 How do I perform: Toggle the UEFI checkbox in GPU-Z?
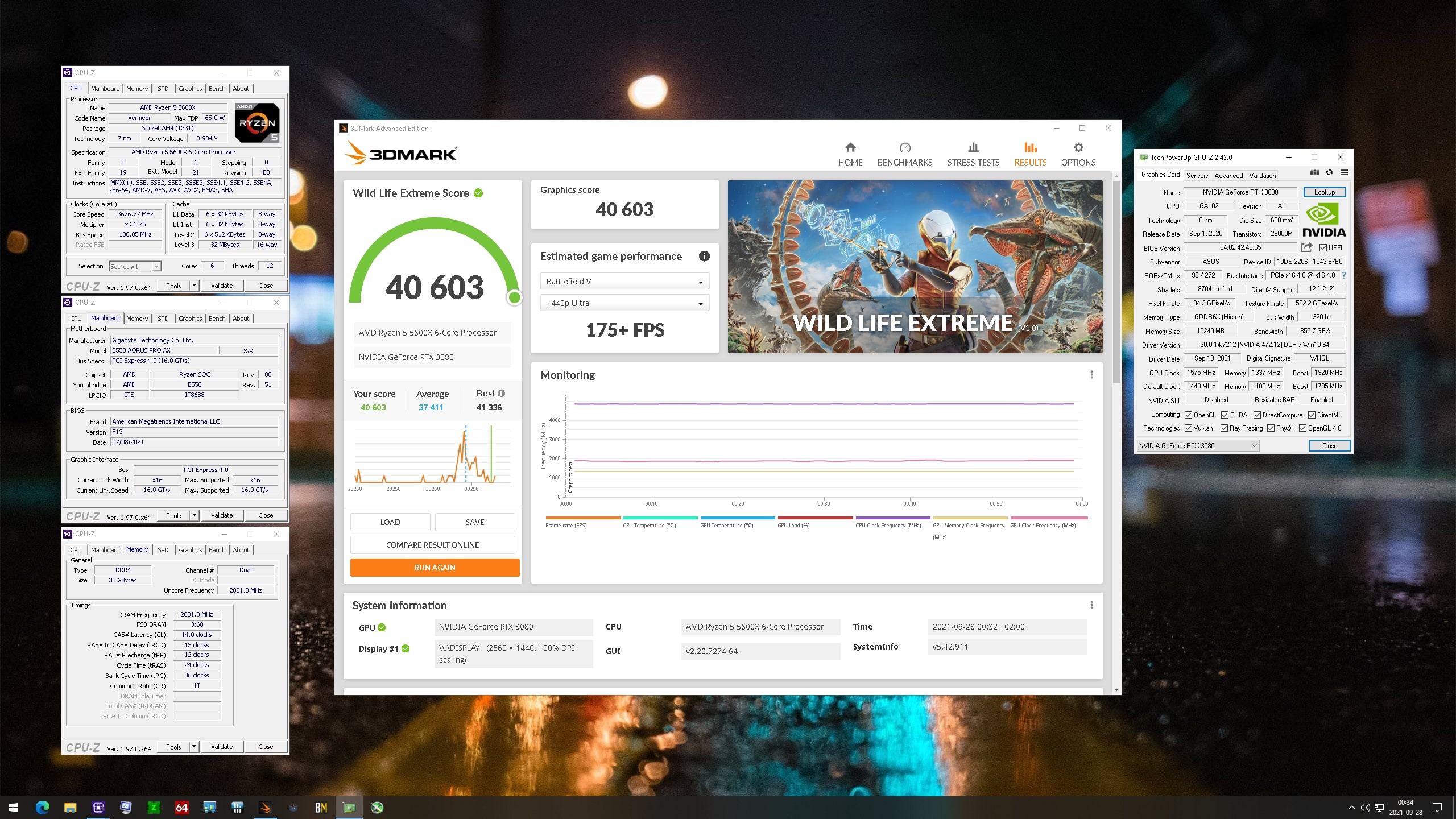(1323, 247)
